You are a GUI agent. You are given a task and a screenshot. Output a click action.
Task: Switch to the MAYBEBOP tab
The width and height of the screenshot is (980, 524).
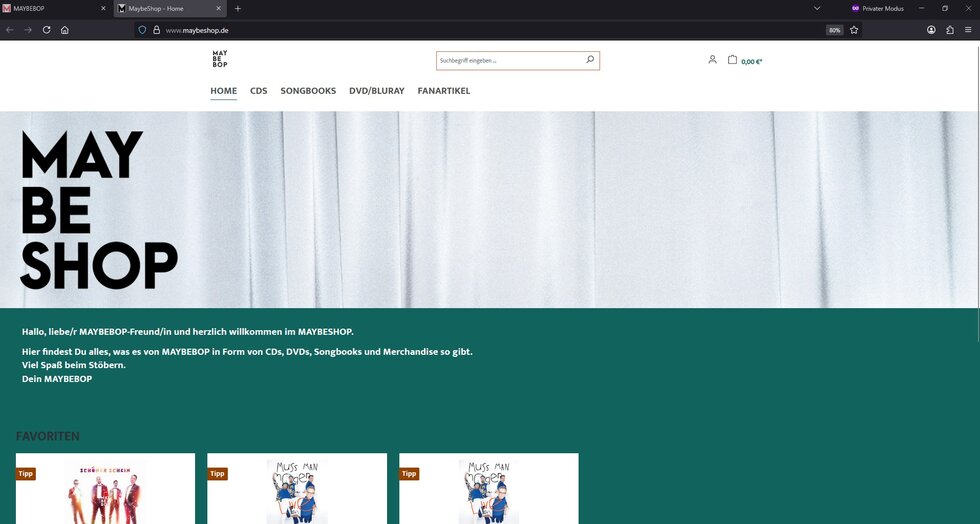(x=55, y=9)
